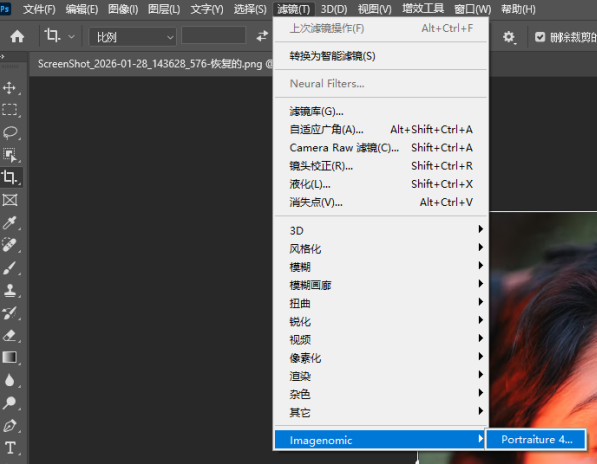Viewport: 597px width, 464px height.
Task: Expand the 模糊画廊 submenu
Action: pos(381,285)
